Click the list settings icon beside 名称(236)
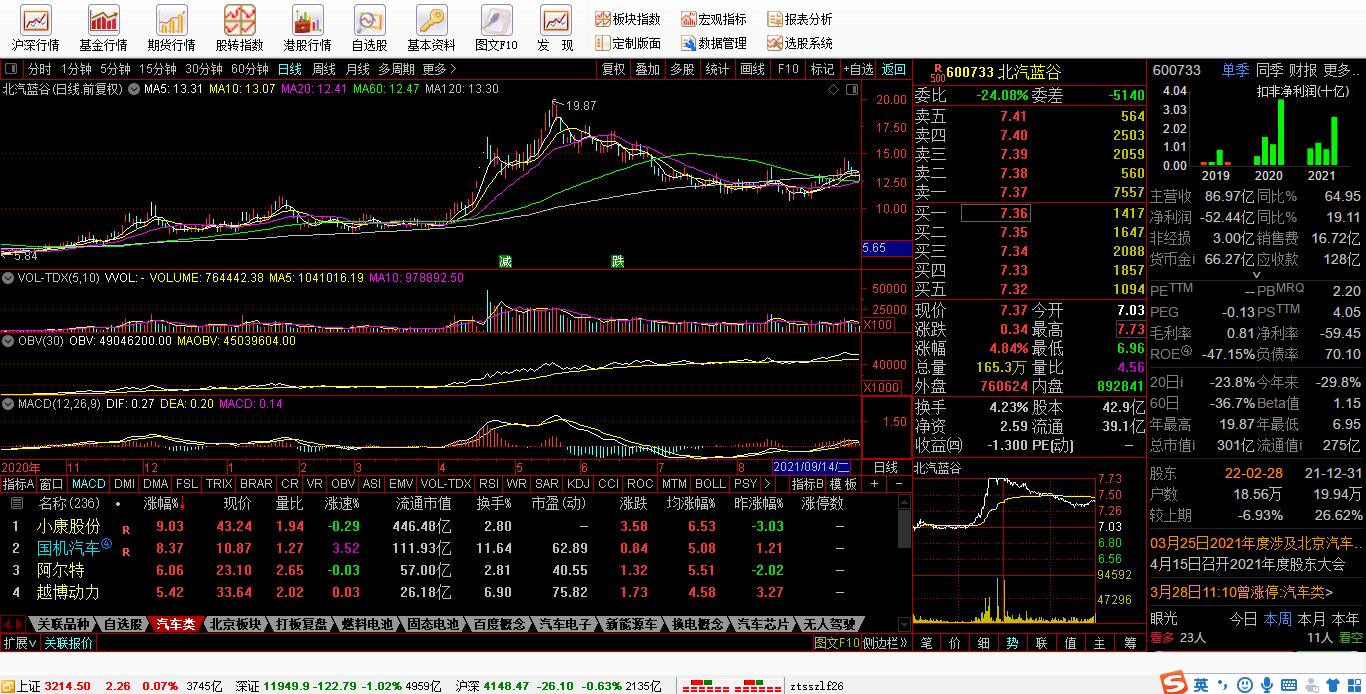1366x694 pixels. click(19, 503)
